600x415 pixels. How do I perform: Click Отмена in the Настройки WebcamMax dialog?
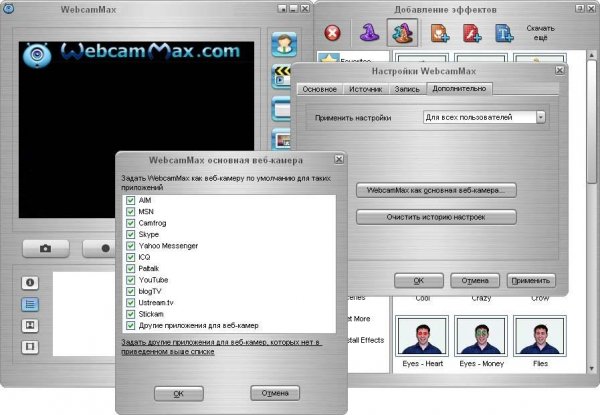pos(475,280)
